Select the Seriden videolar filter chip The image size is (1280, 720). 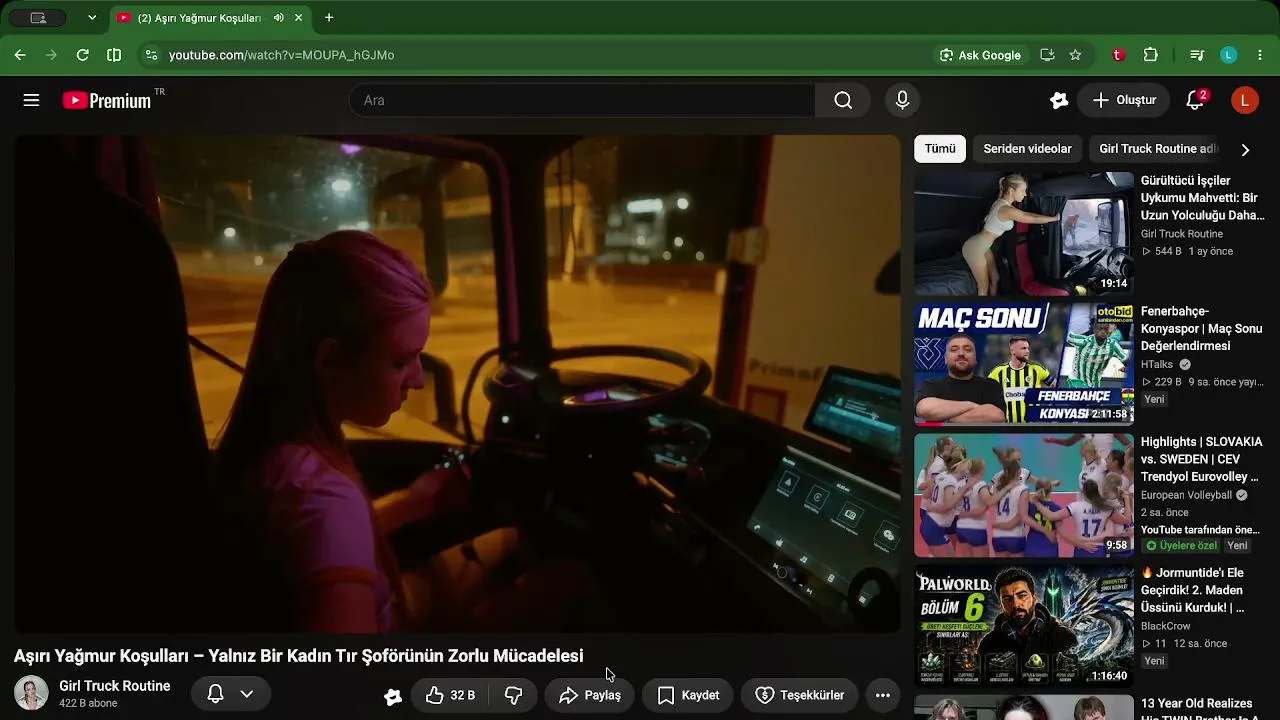pos(1027,149)
